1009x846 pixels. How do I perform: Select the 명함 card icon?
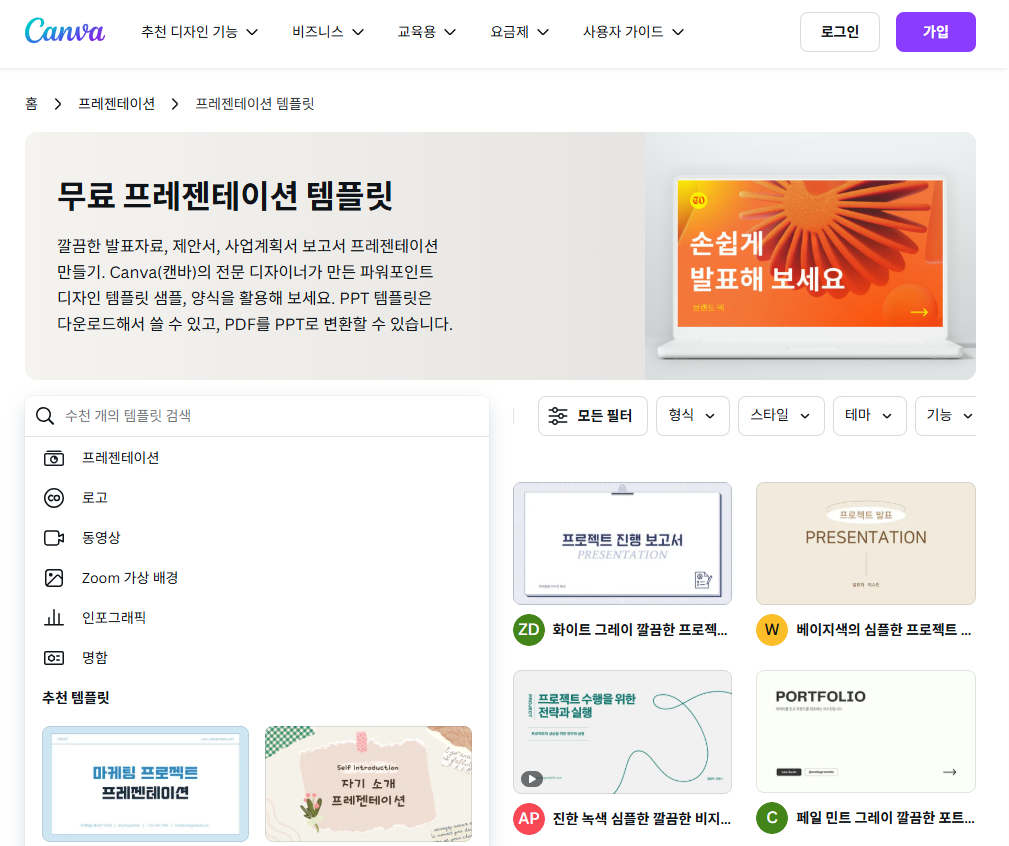click(54, 657)
